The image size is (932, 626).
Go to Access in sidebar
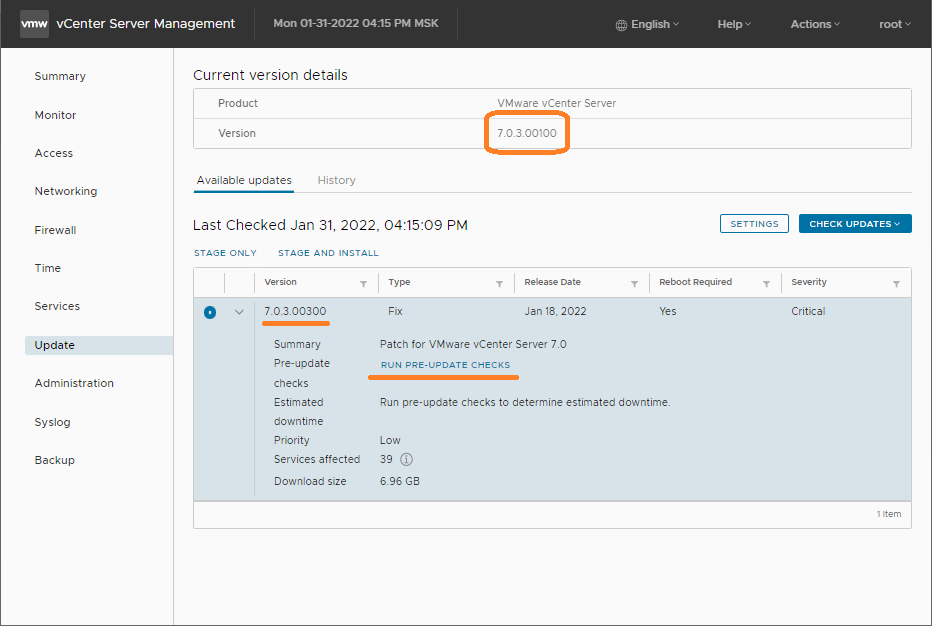pos(53,153)
